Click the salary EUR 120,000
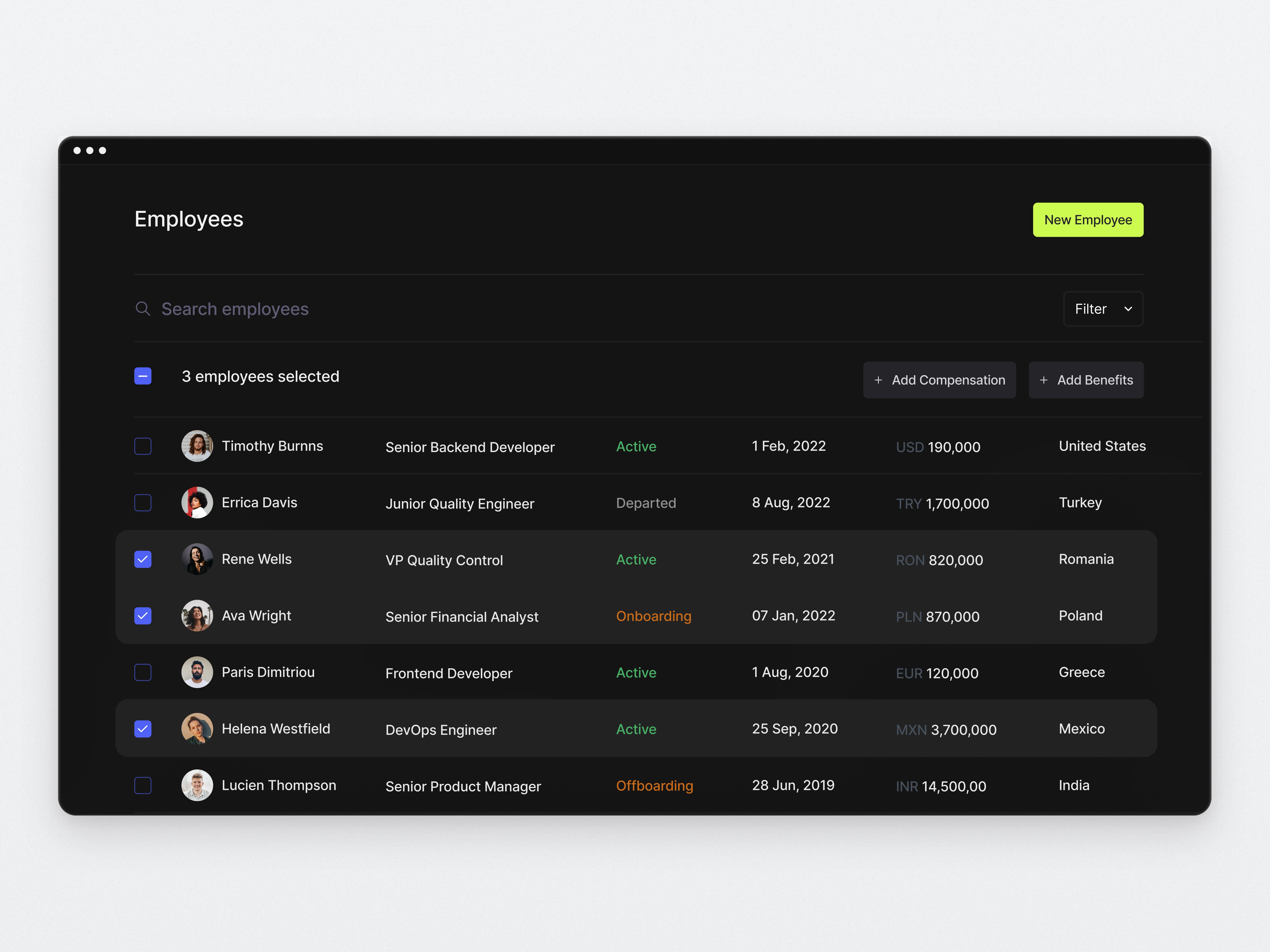Viewport: 1270px width, 952px height. point(937,673)
